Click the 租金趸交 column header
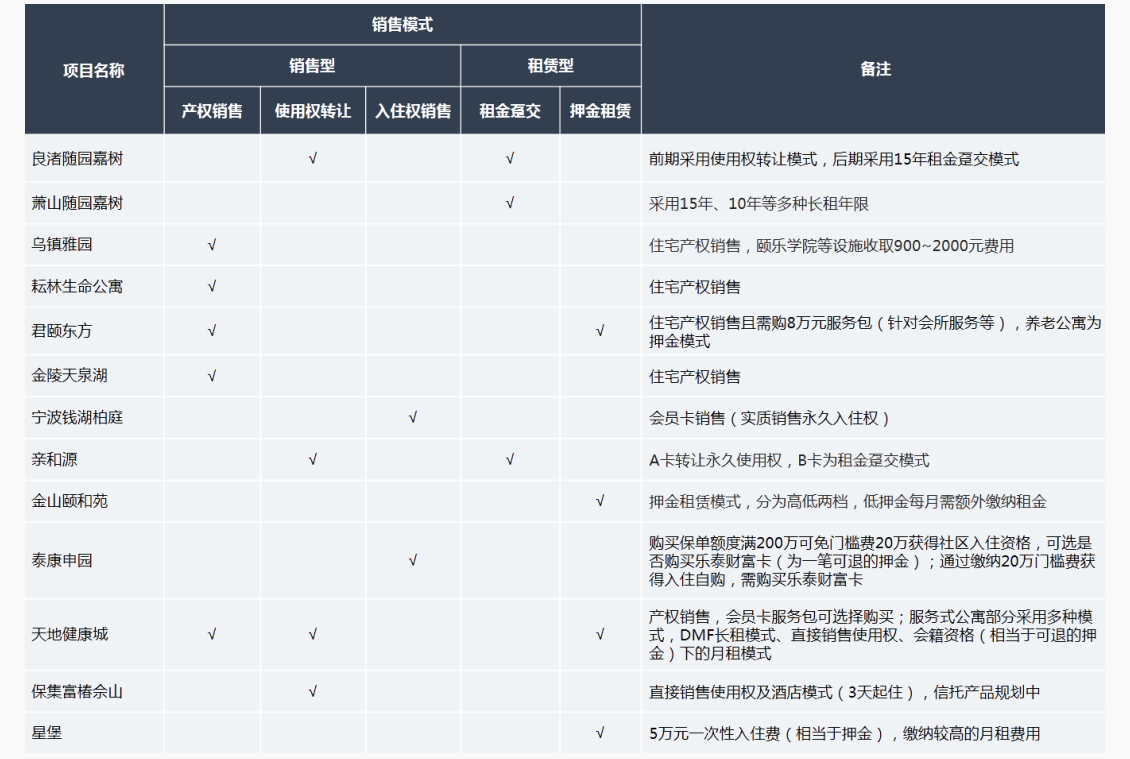The image size is (1130, 759). click(x=510, y=111)
